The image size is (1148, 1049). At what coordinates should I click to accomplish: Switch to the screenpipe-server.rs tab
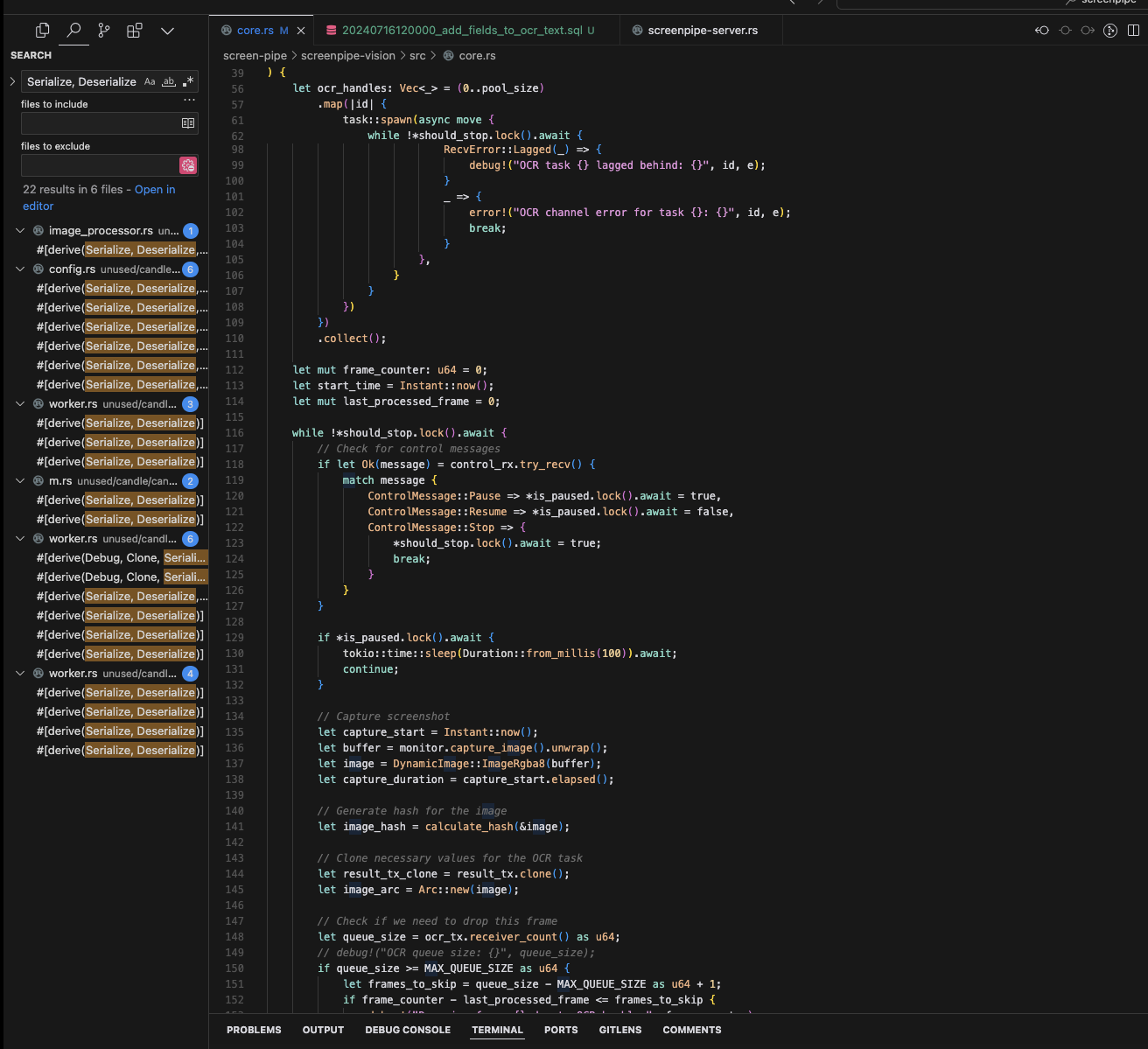701,31
